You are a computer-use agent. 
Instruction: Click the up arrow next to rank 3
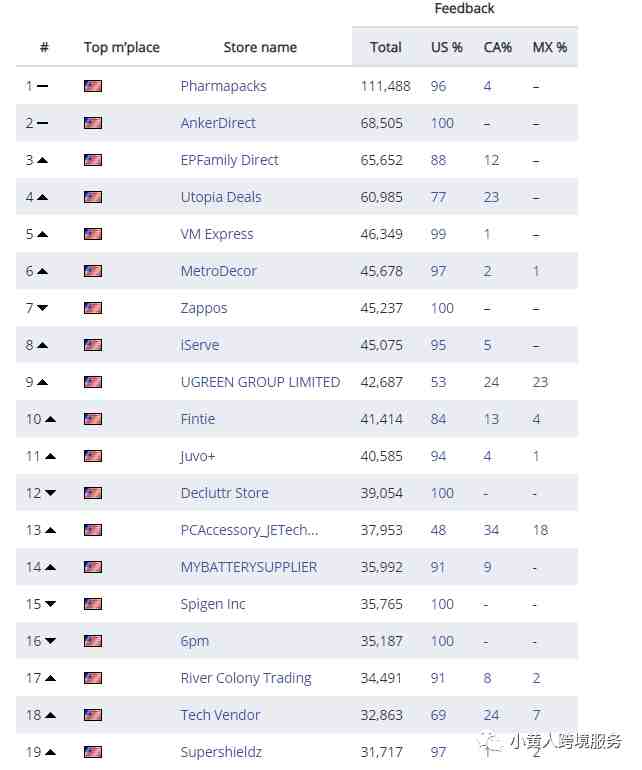pos(43,160)
